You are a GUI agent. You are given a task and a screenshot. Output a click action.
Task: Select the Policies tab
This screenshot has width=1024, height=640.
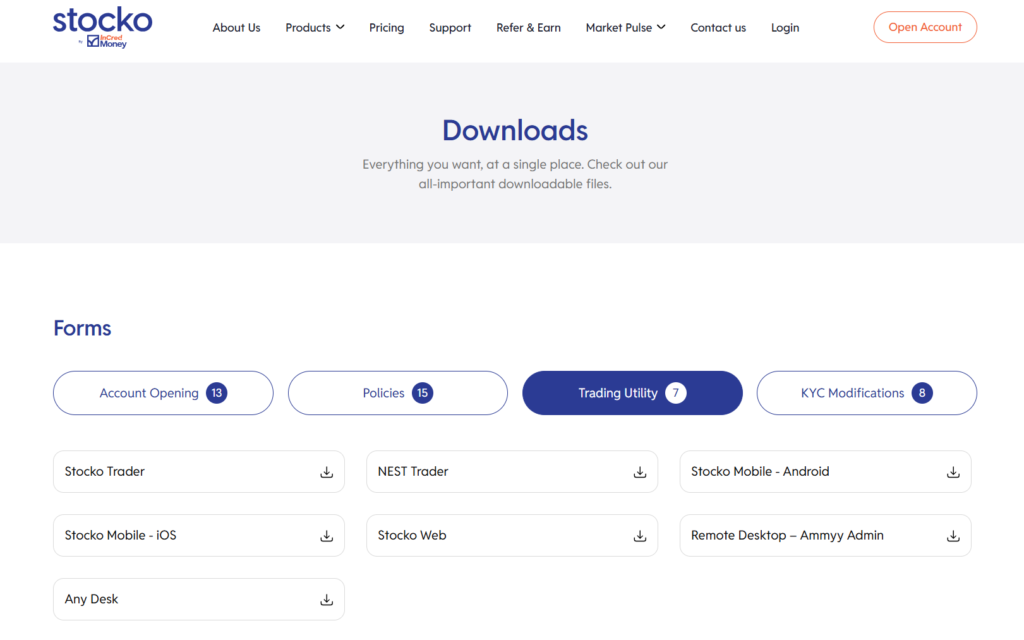(x=397, y=393)
